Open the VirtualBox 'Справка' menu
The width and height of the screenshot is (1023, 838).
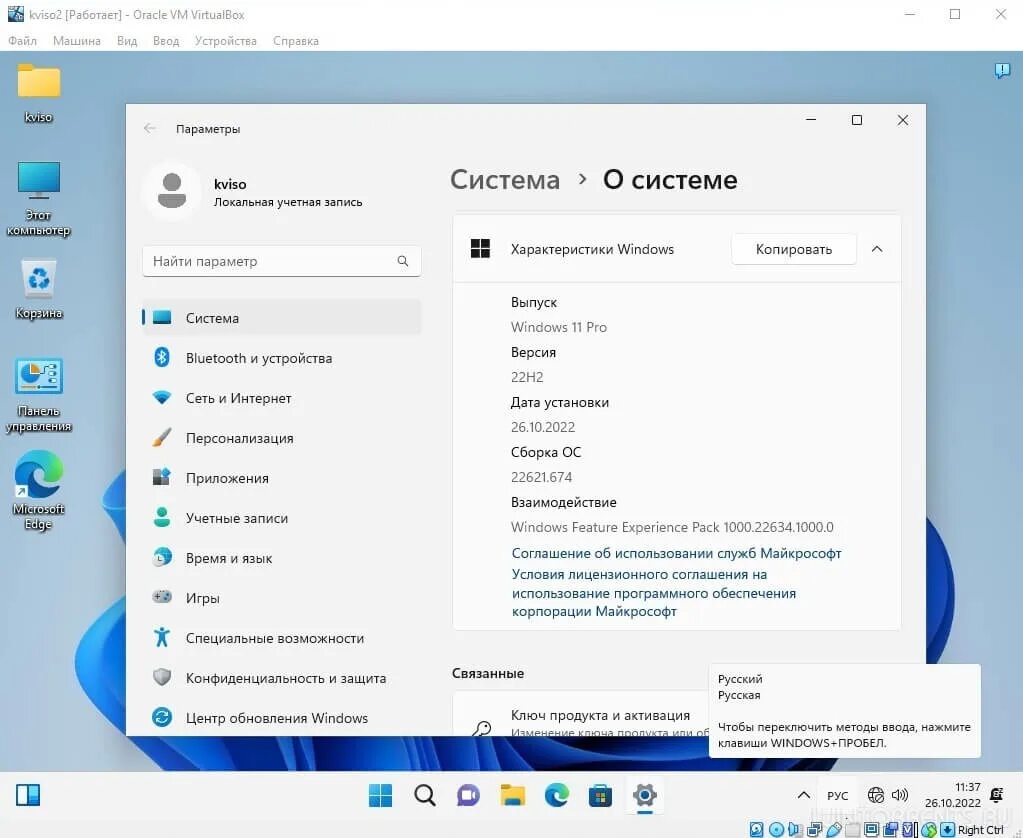point(296,40)
